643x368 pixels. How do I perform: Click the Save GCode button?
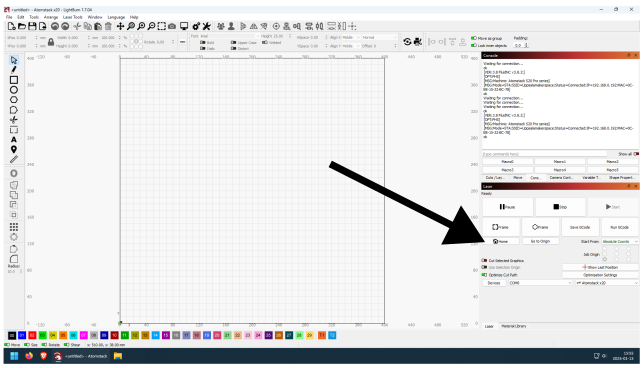coord(580,227)
